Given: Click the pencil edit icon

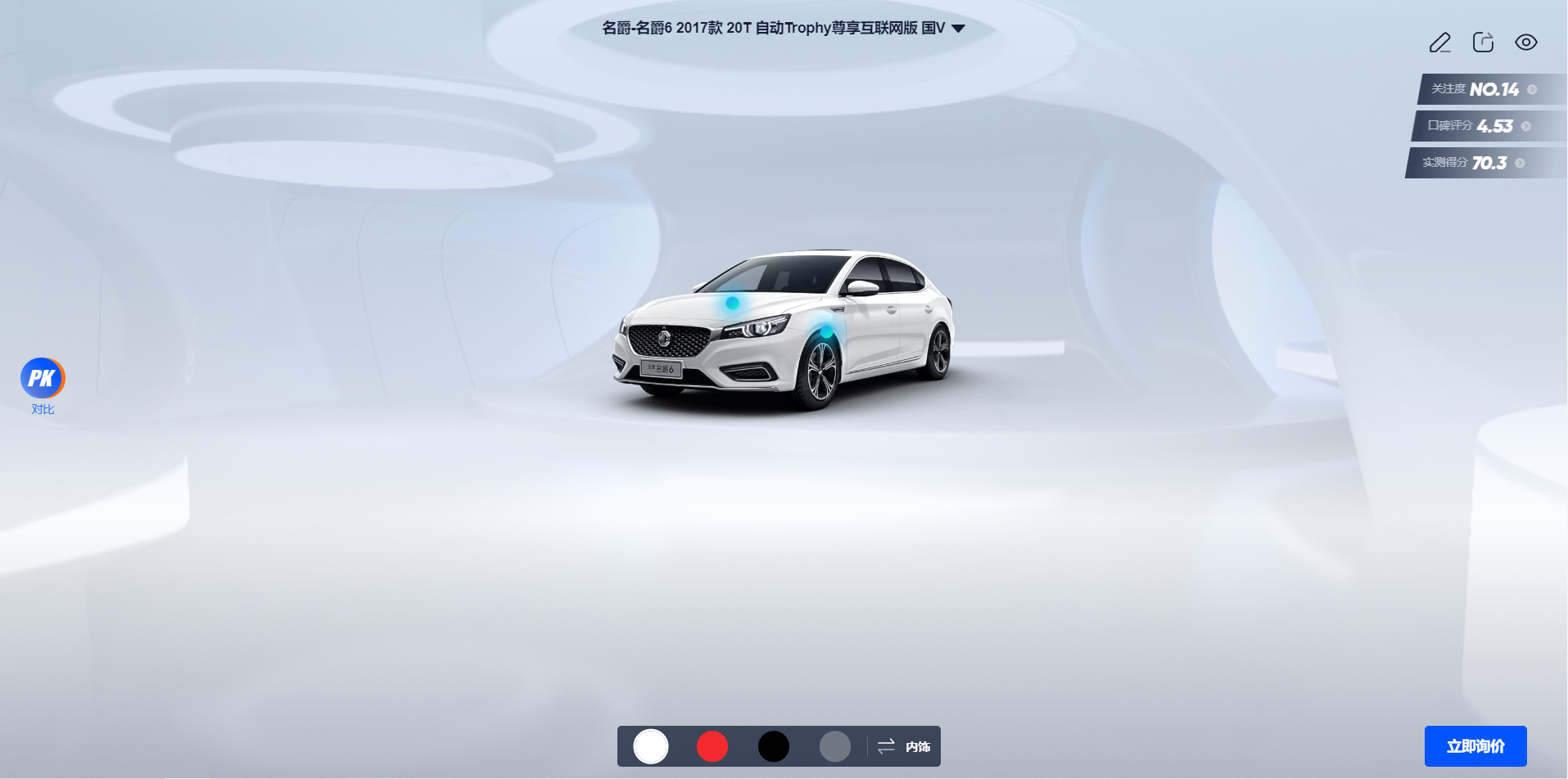Looking at the screenshot, I should point(1440,43).
